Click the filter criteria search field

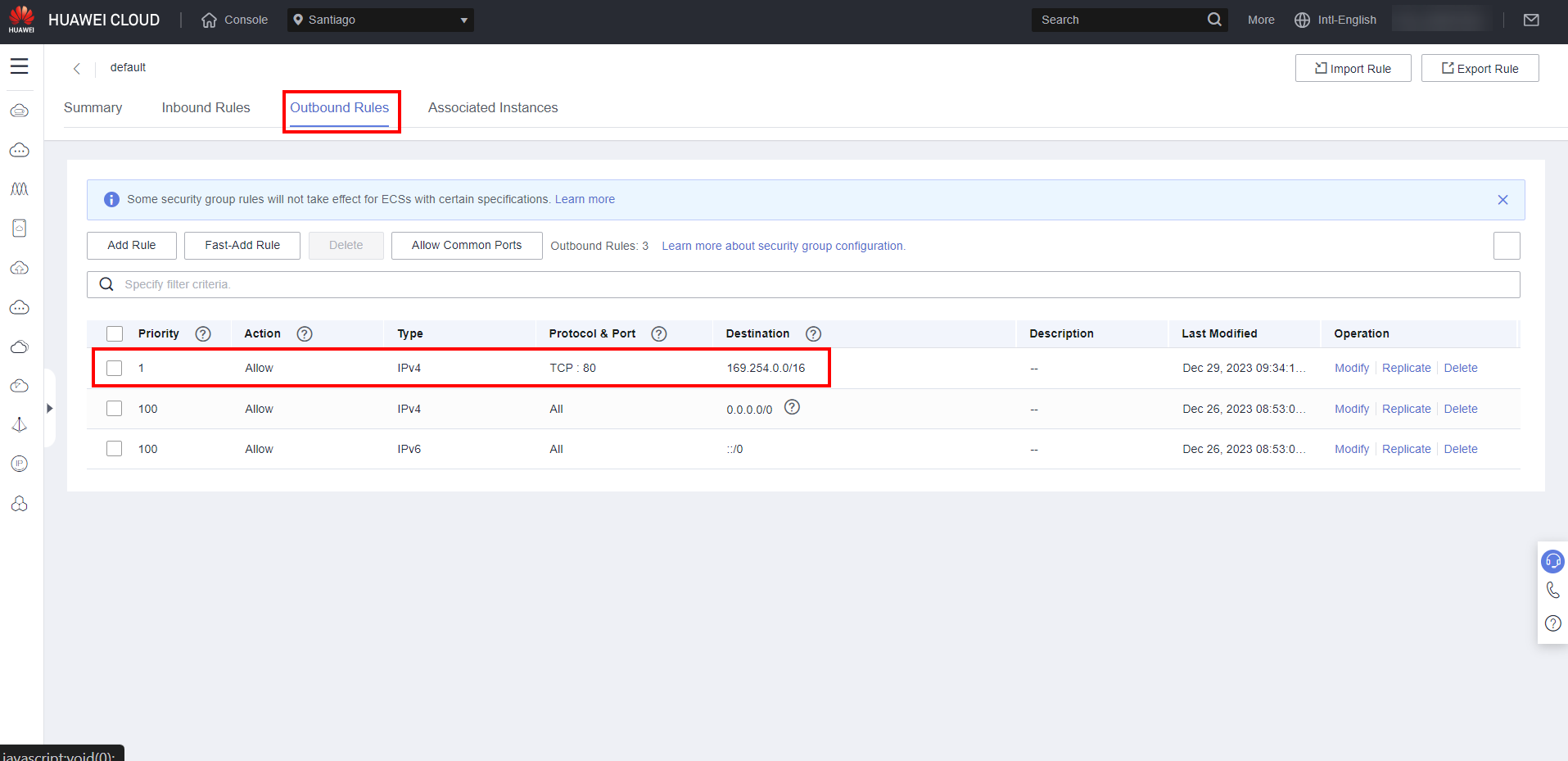pos(802,284)
